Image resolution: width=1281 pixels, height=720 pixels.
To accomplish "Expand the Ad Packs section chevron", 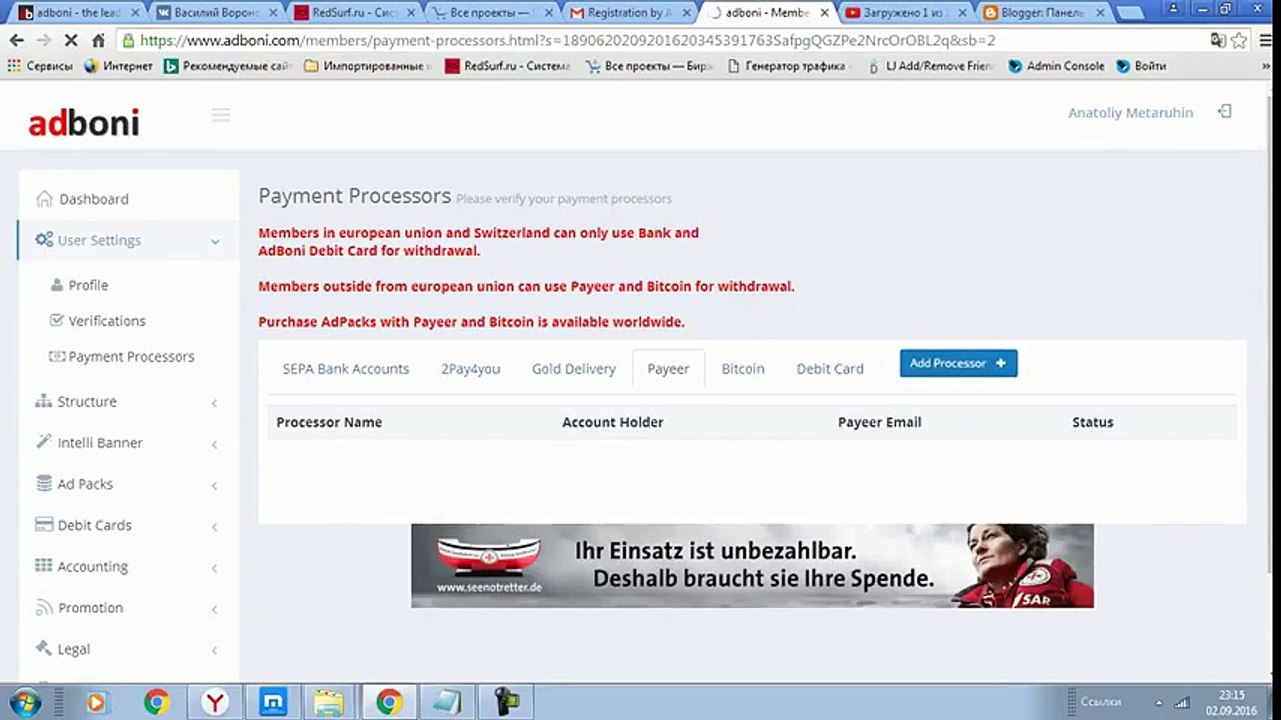I will coord(215,486).
